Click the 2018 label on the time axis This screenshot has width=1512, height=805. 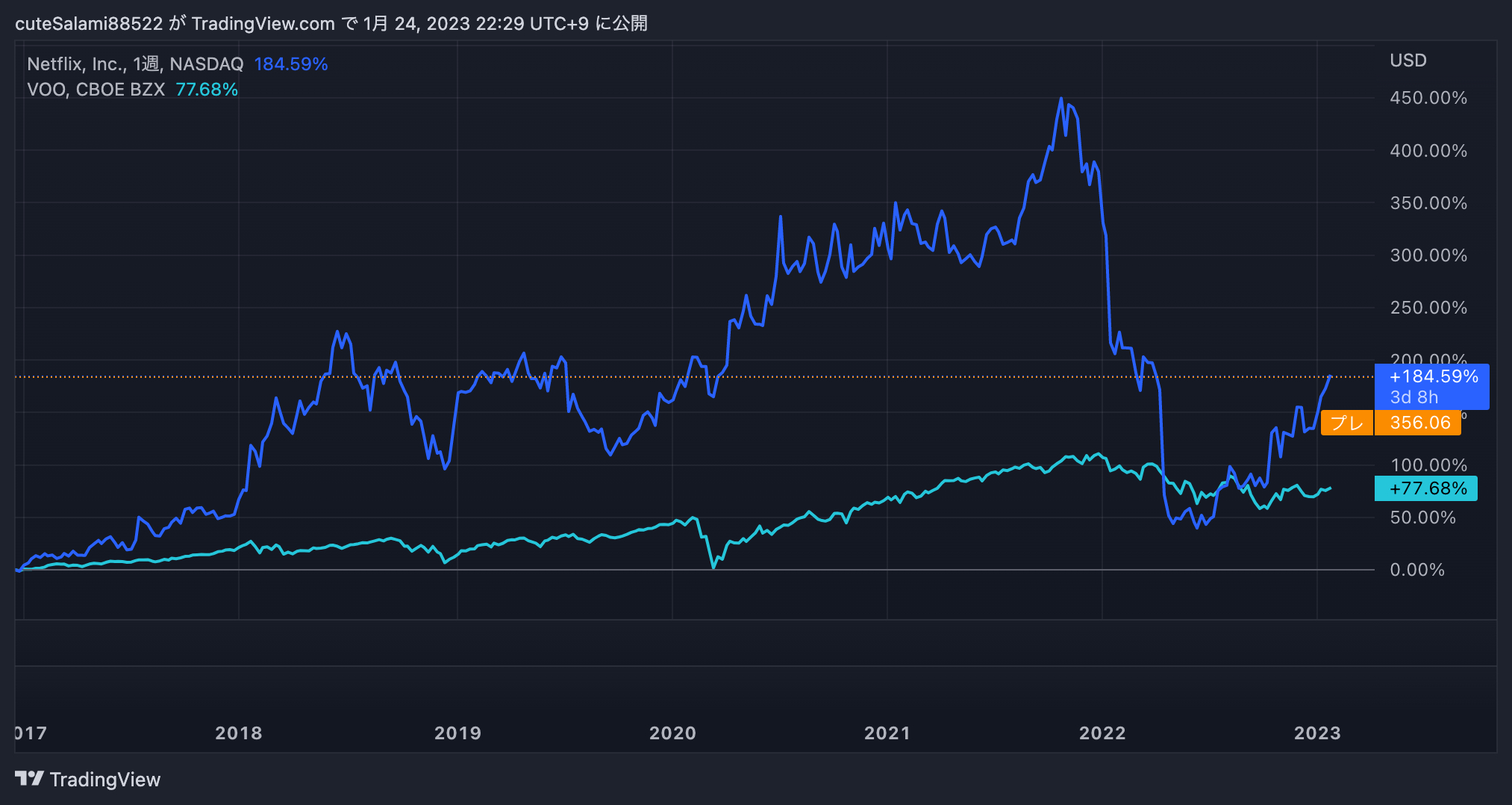click(239, 733)
